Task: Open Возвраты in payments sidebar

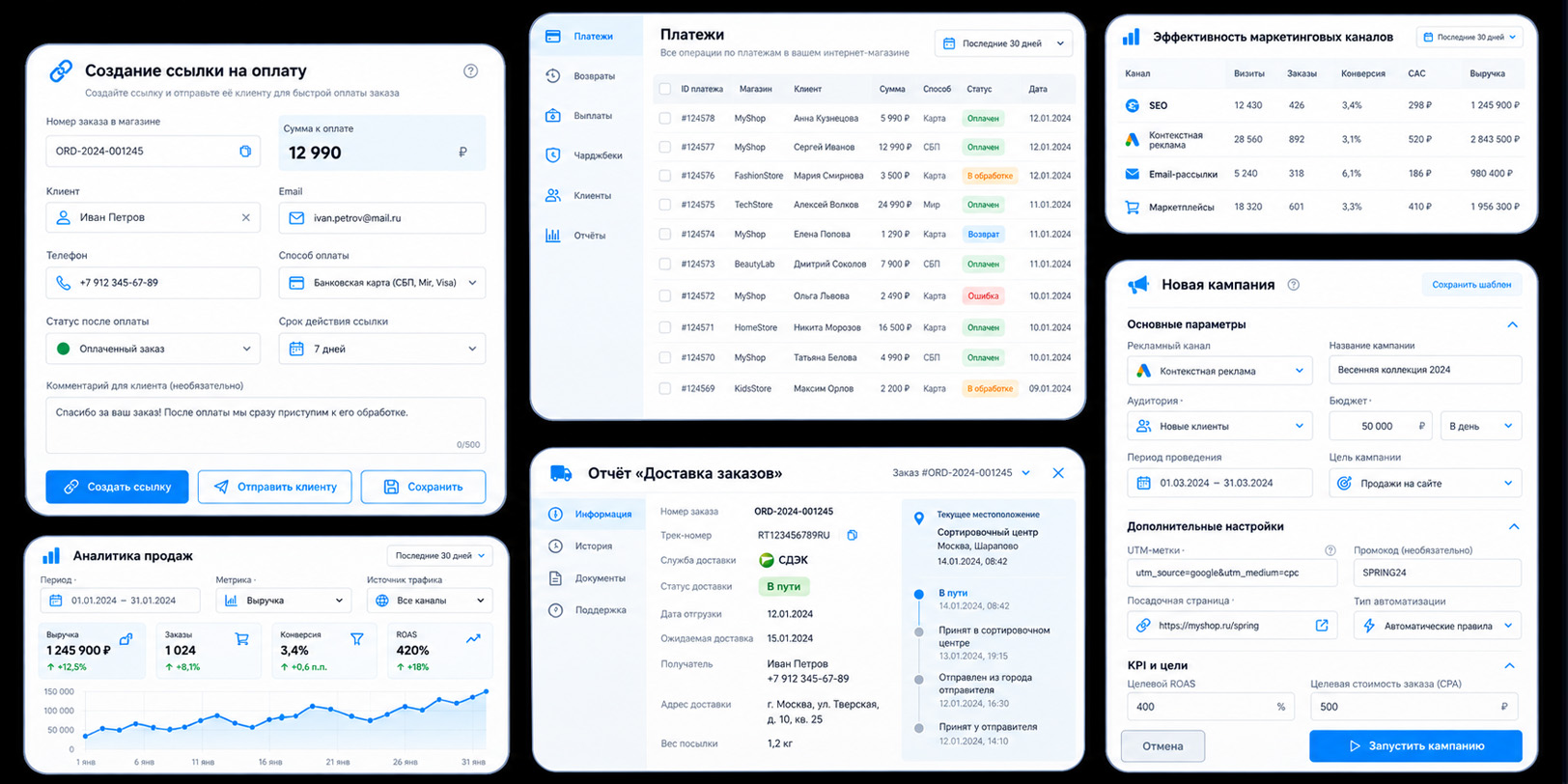Action: click(586, 76)
